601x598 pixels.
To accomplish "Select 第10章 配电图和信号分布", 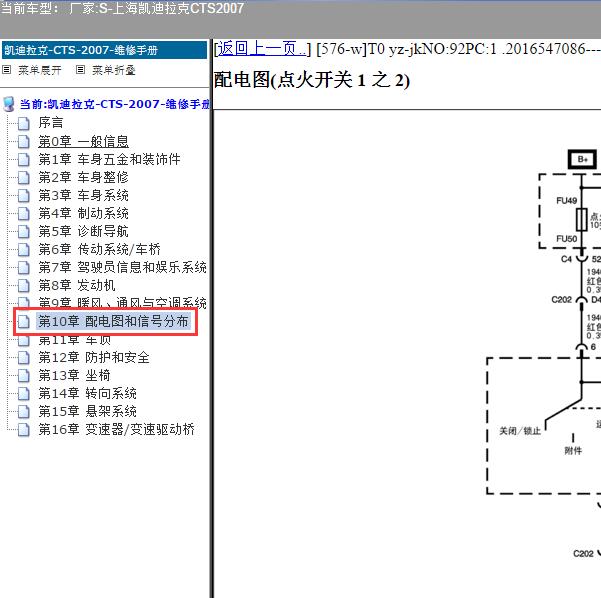I will [x=113, y=321].
